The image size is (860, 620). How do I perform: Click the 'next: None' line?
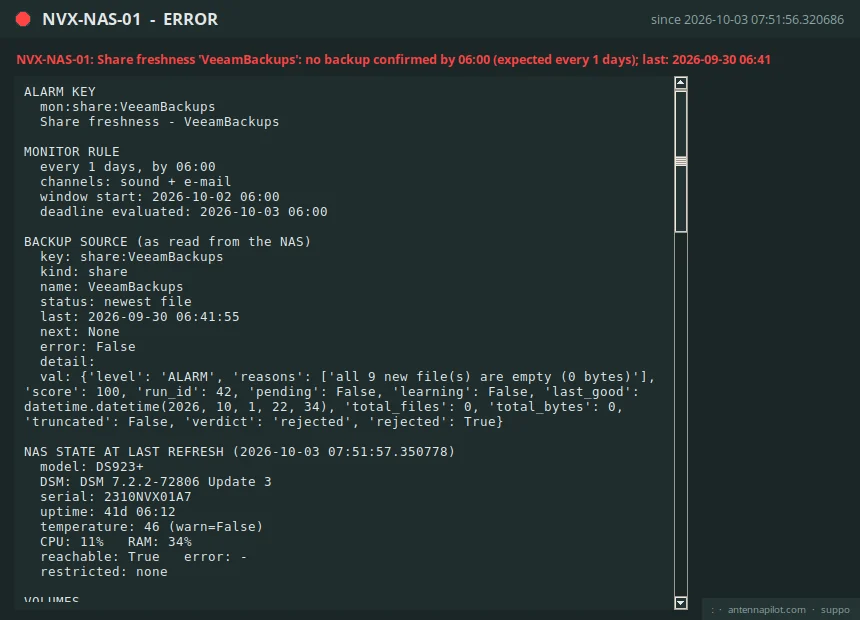(80, 331)
